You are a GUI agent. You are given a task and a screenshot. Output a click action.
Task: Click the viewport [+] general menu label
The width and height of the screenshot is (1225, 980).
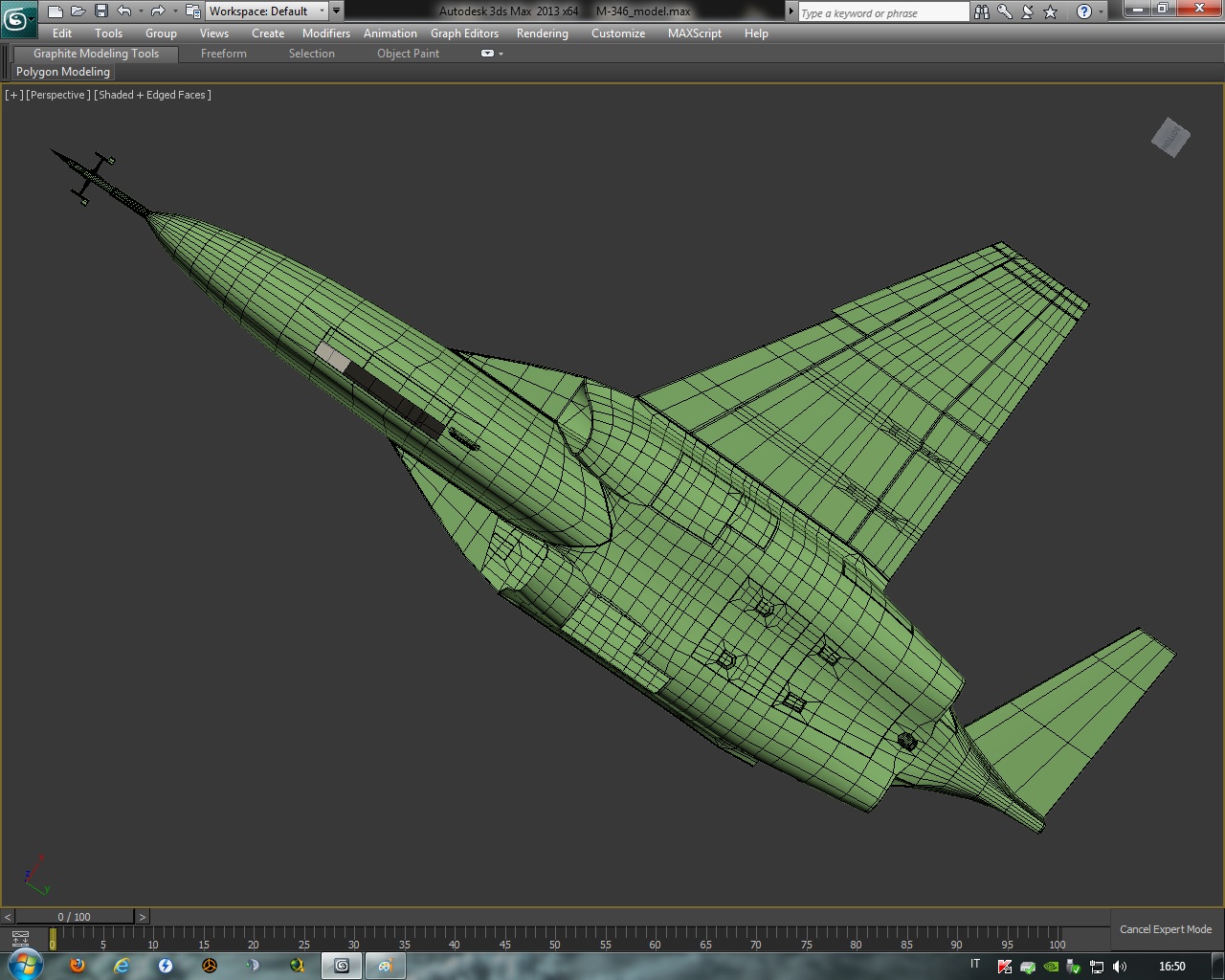pyautogui.click(x=13, y=95)
